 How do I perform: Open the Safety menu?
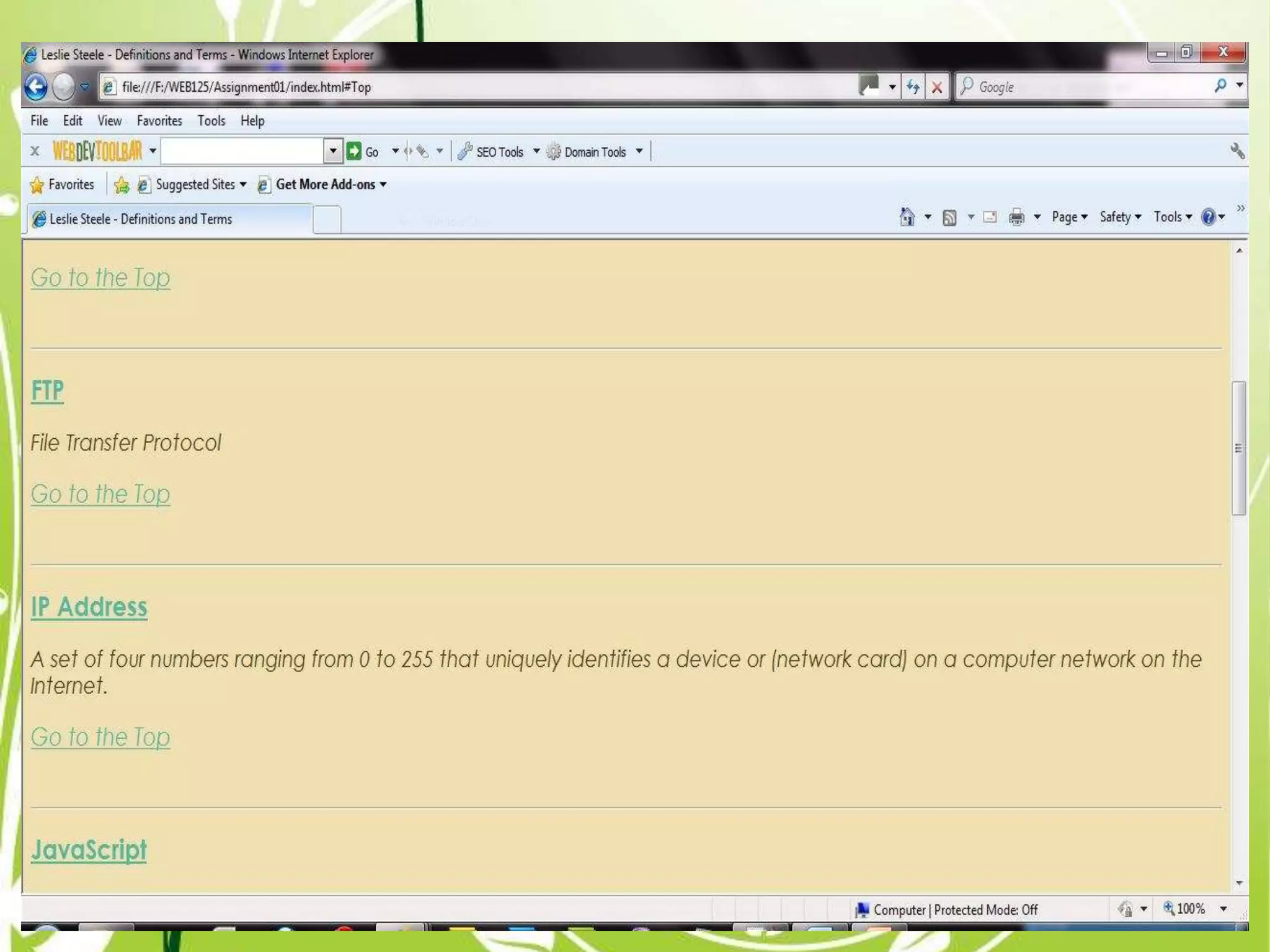(1121, 217)
